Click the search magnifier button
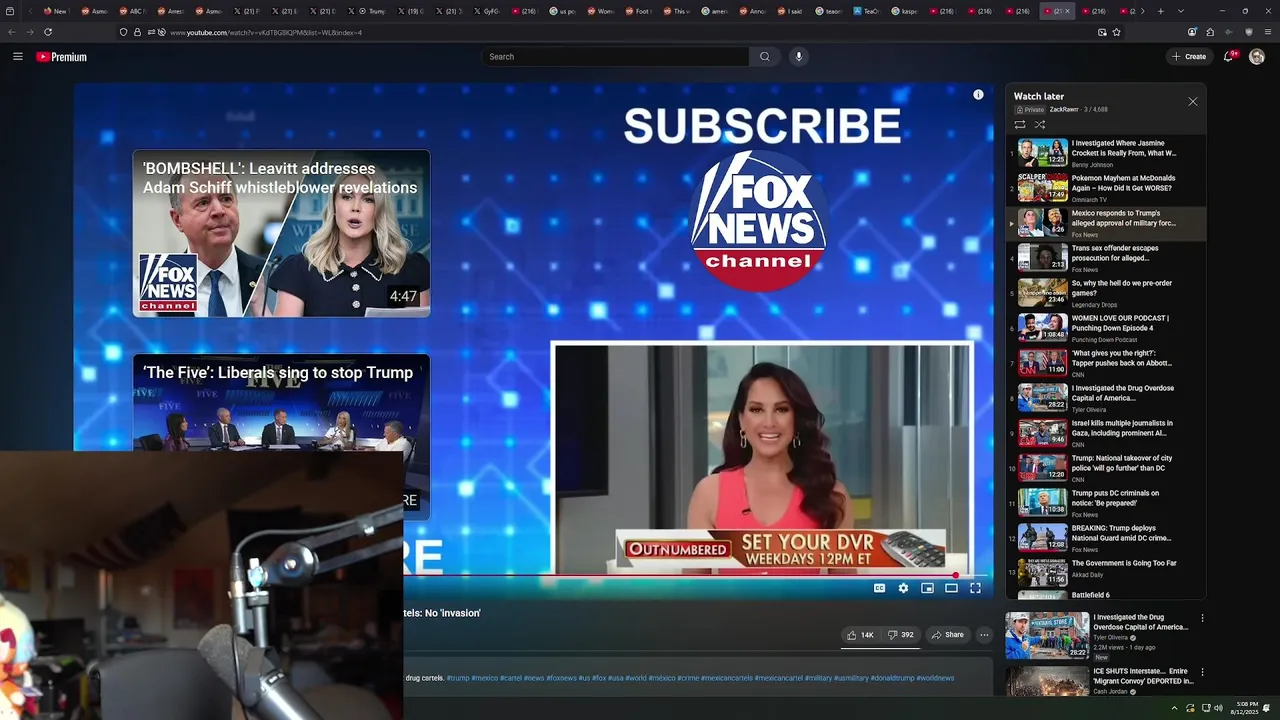 (765, 57)
